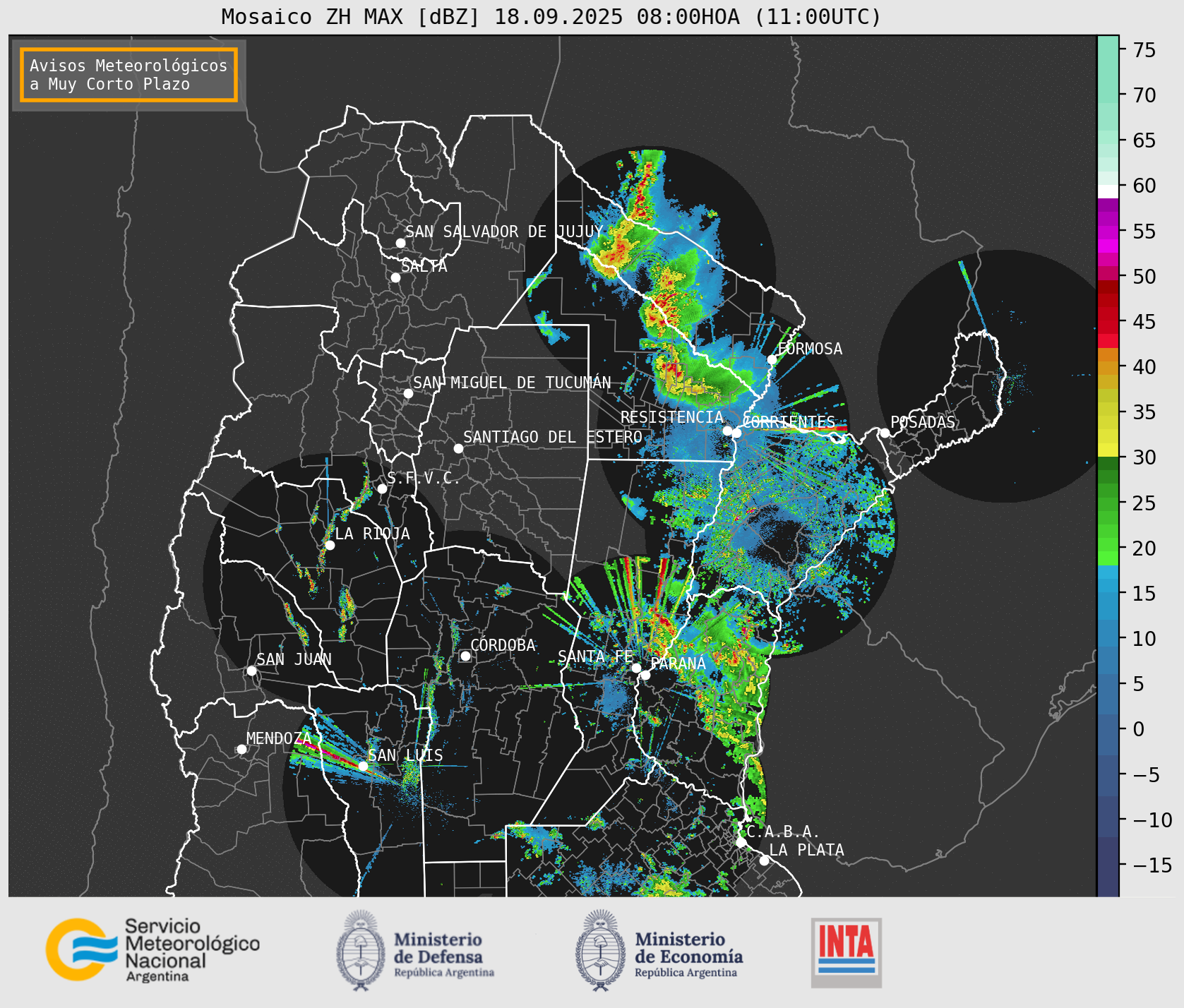Select the Corrientes city marker
This screenshot has width=1184, height=1008.
(736, 433)
